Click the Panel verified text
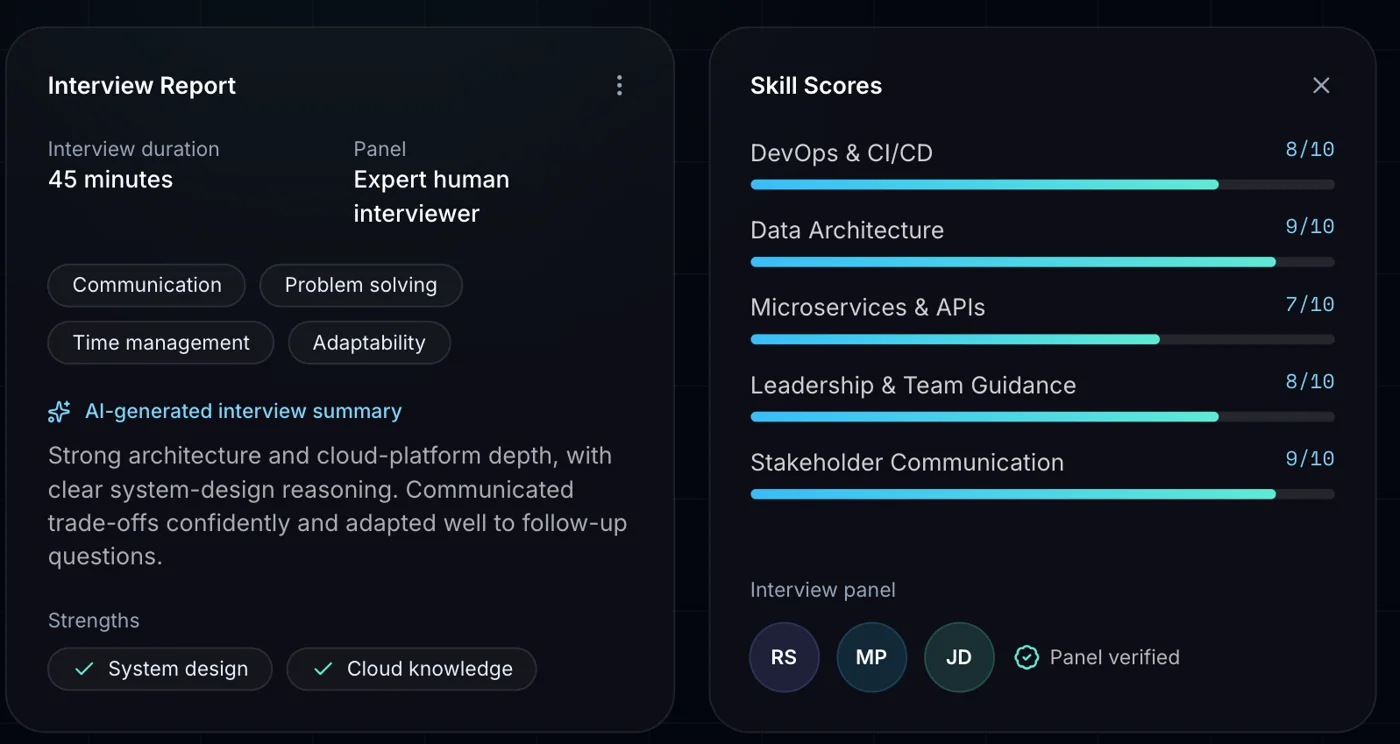Viewport: 1400px width, 744px height. 1115,657
